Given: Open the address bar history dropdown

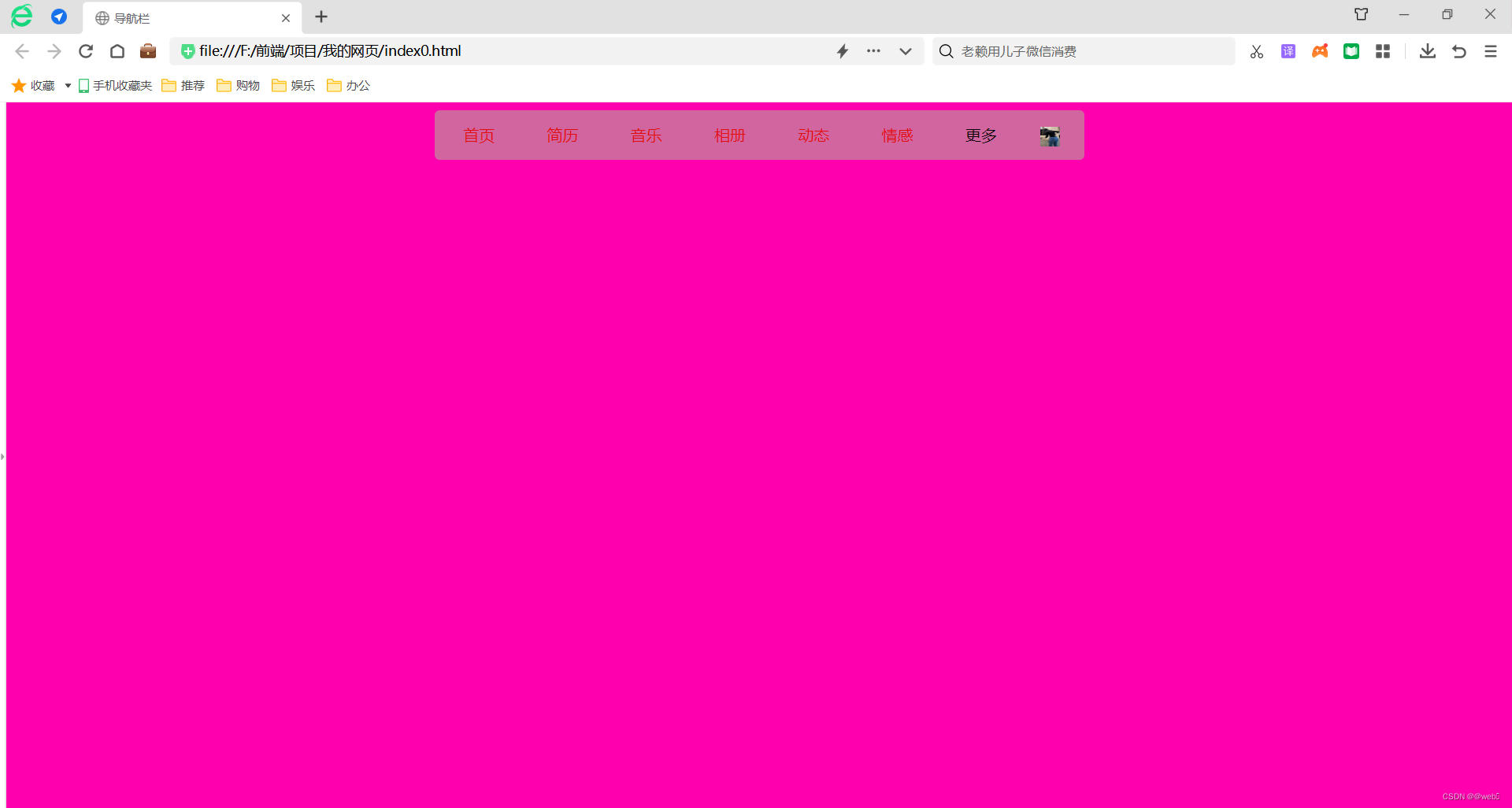Looking at the screenshot, I should pyautogui.click(x=906, y=51).
